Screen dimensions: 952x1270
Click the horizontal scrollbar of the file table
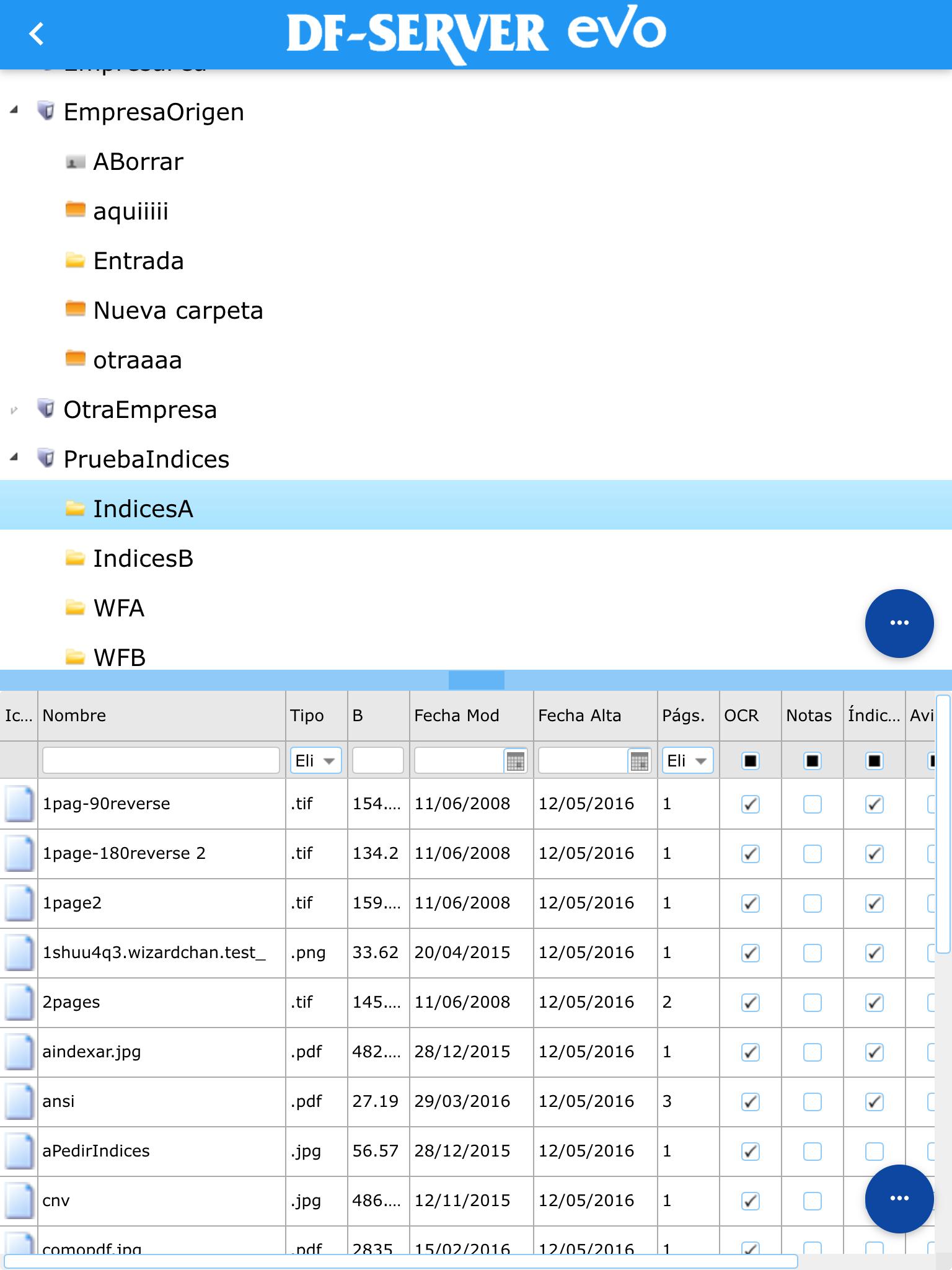[401, 1261]
